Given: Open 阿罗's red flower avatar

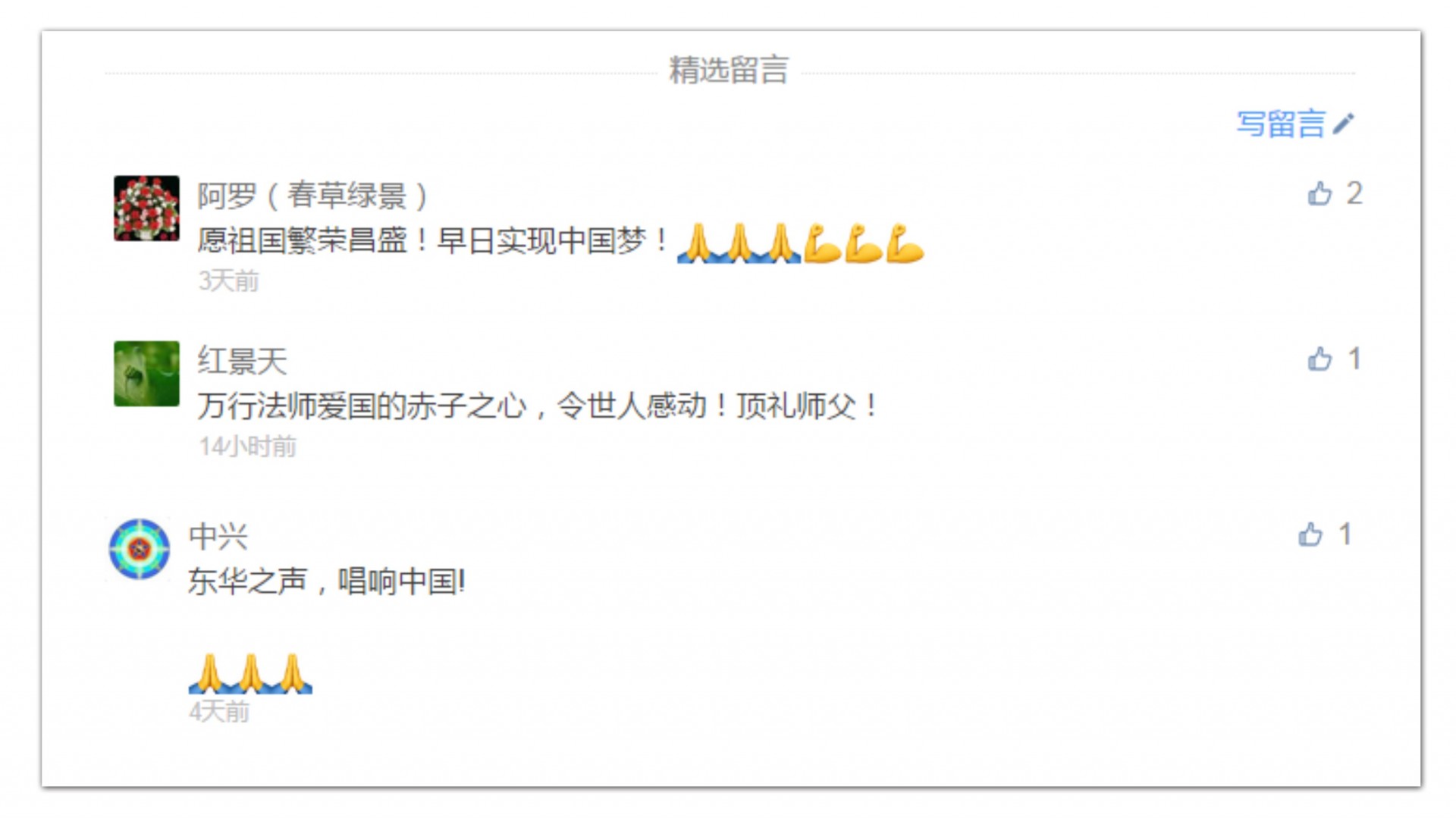Looking at the screenshot, I should point(146,208).
